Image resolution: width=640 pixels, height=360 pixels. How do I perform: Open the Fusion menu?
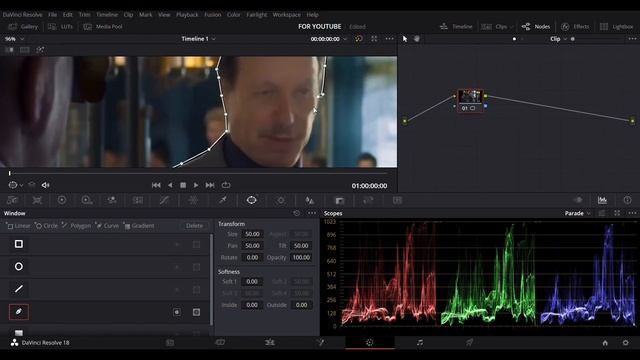212,15
